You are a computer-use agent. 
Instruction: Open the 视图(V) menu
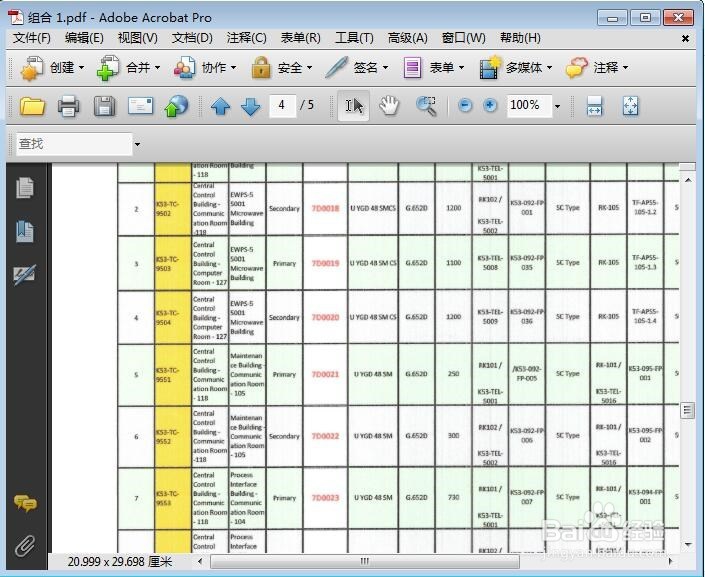(x=138, y=38)
